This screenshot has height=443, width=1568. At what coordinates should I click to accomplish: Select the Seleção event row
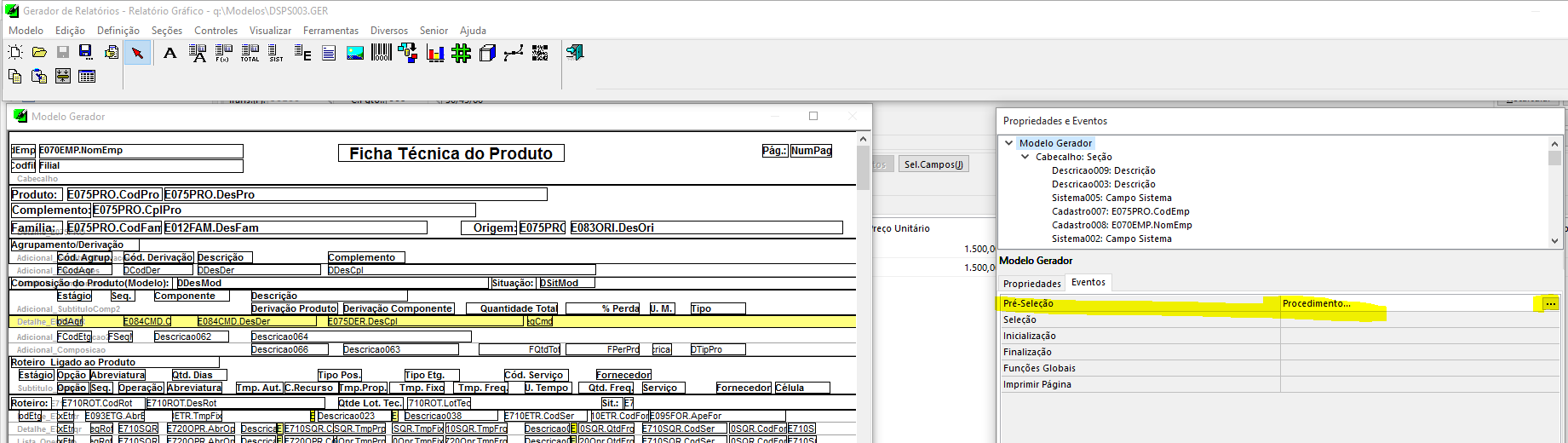[1281, 319]
